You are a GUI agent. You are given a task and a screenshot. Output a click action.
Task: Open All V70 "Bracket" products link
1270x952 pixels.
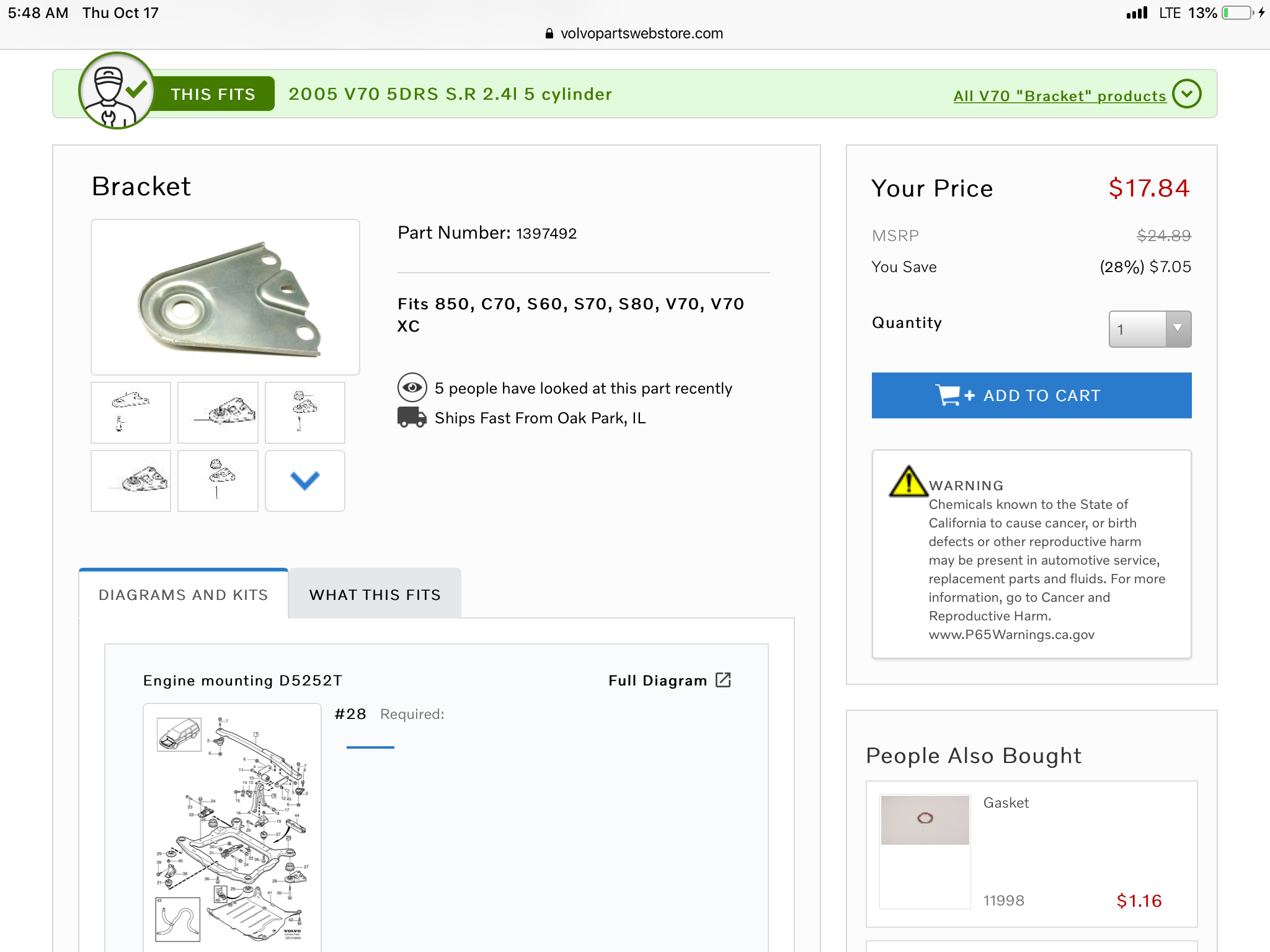coord(1059,96)
